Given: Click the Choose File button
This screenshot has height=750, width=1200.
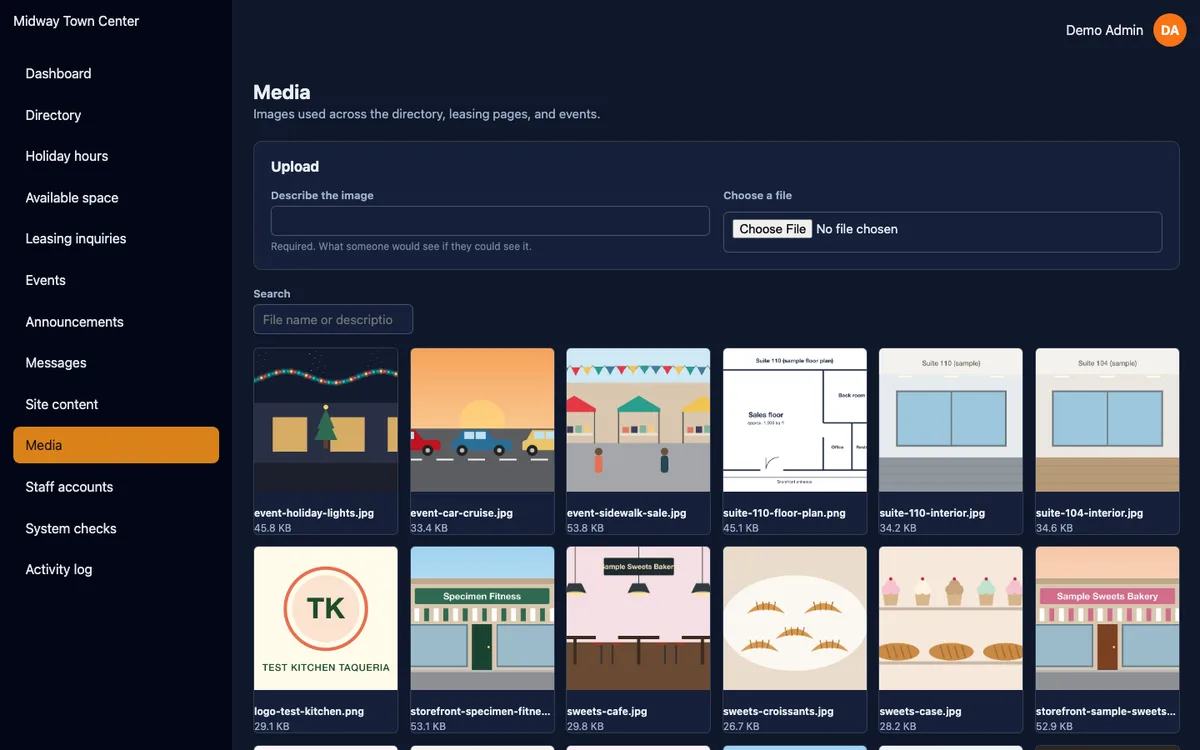Looking at the screenshot, I should [772, 229].
